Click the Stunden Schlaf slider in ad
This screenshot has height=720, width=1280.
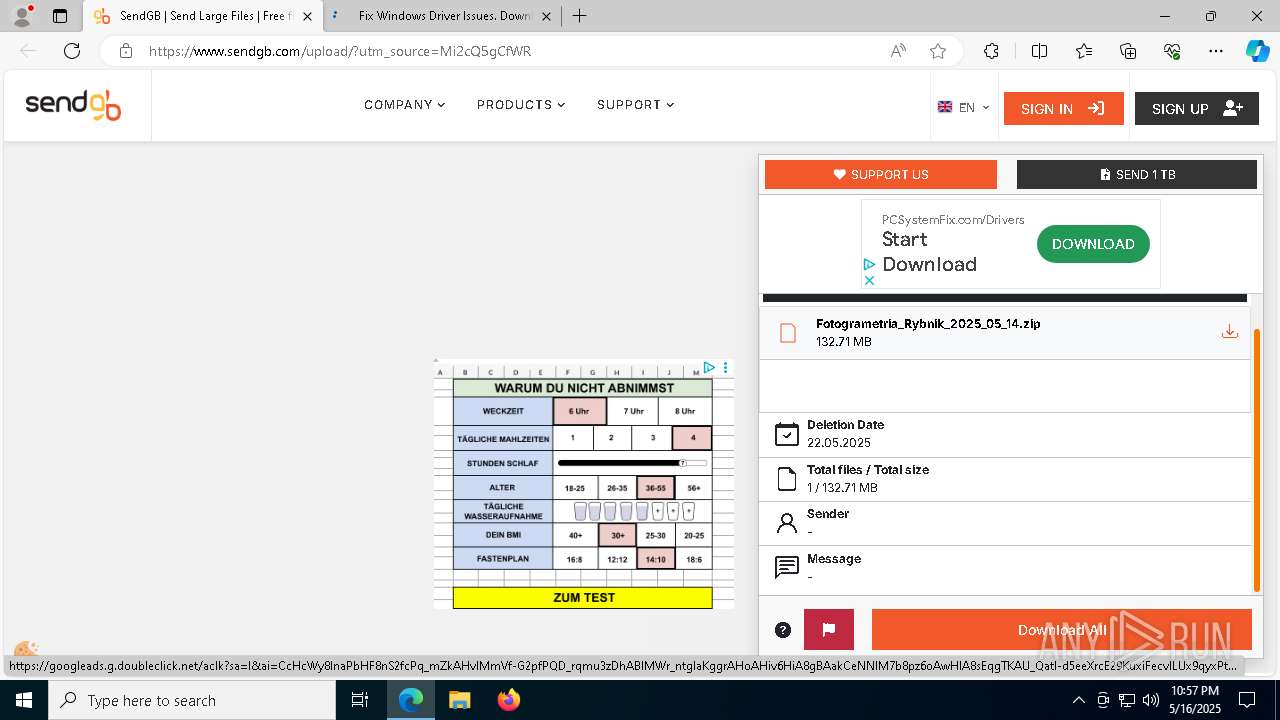coord(632,463)
